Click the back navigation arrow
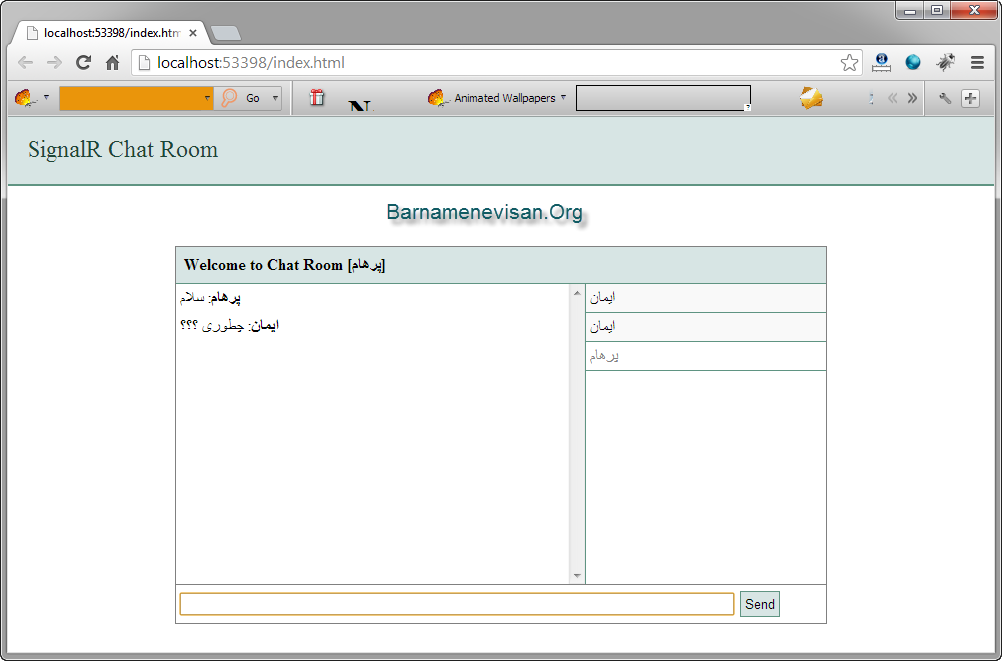1002x661 pixels. [25, 62]
